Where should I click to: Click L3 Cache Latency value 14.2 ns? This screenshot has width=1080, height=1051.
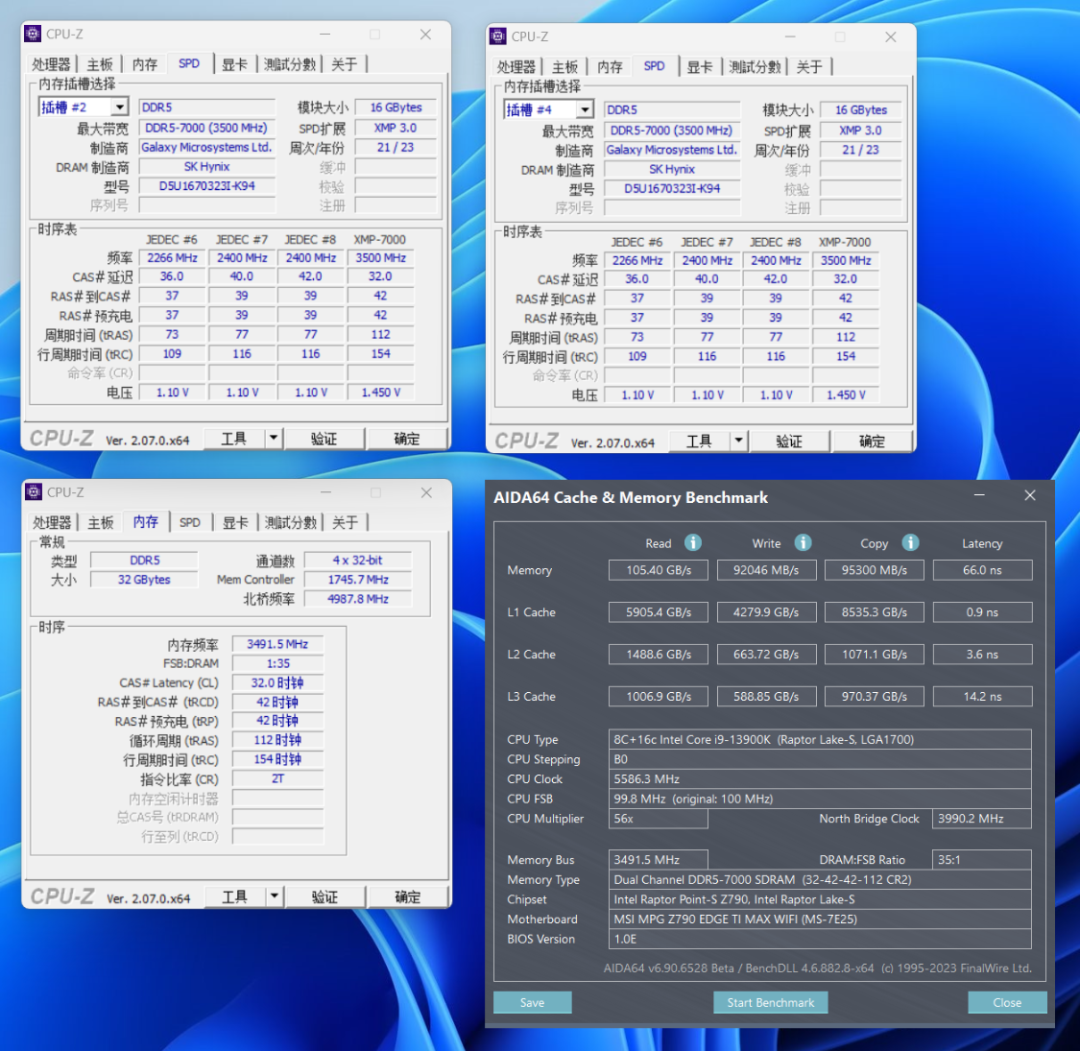click(982, 696)
